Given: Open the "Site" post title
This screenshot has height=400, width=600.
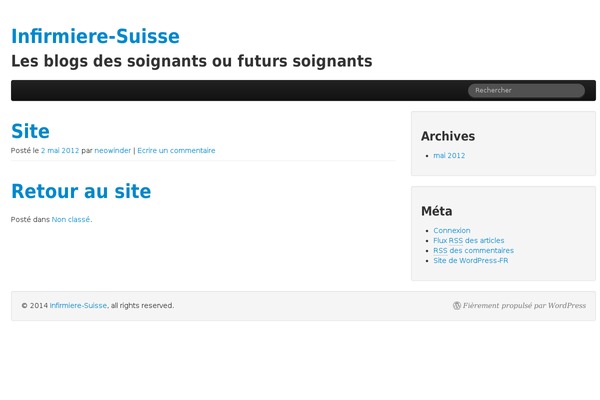Looking at the screenshot, I should click(30, 131).
